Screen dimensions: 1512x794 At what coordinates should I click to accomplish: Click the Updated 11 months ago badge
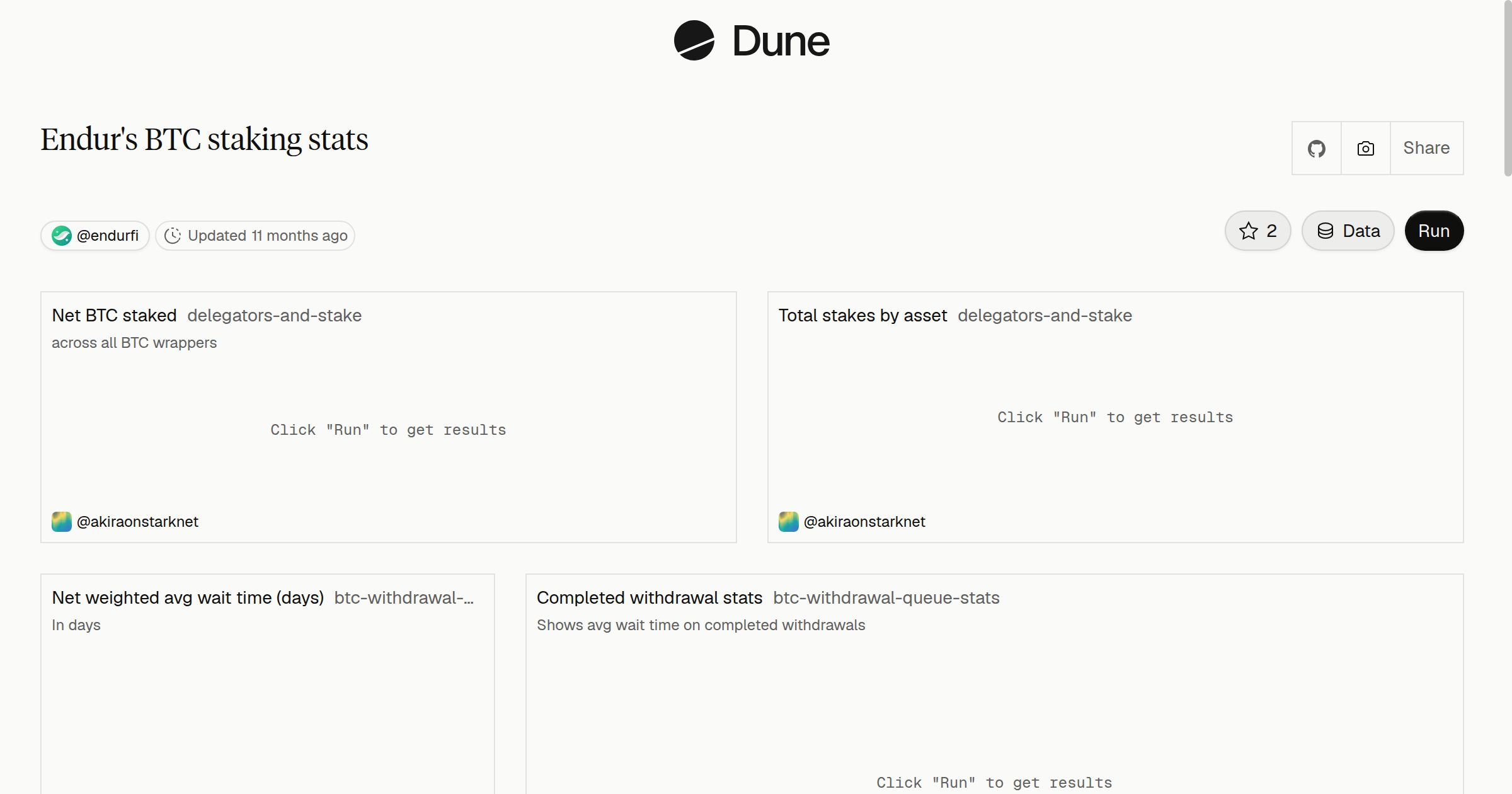[x=255, y=236]
